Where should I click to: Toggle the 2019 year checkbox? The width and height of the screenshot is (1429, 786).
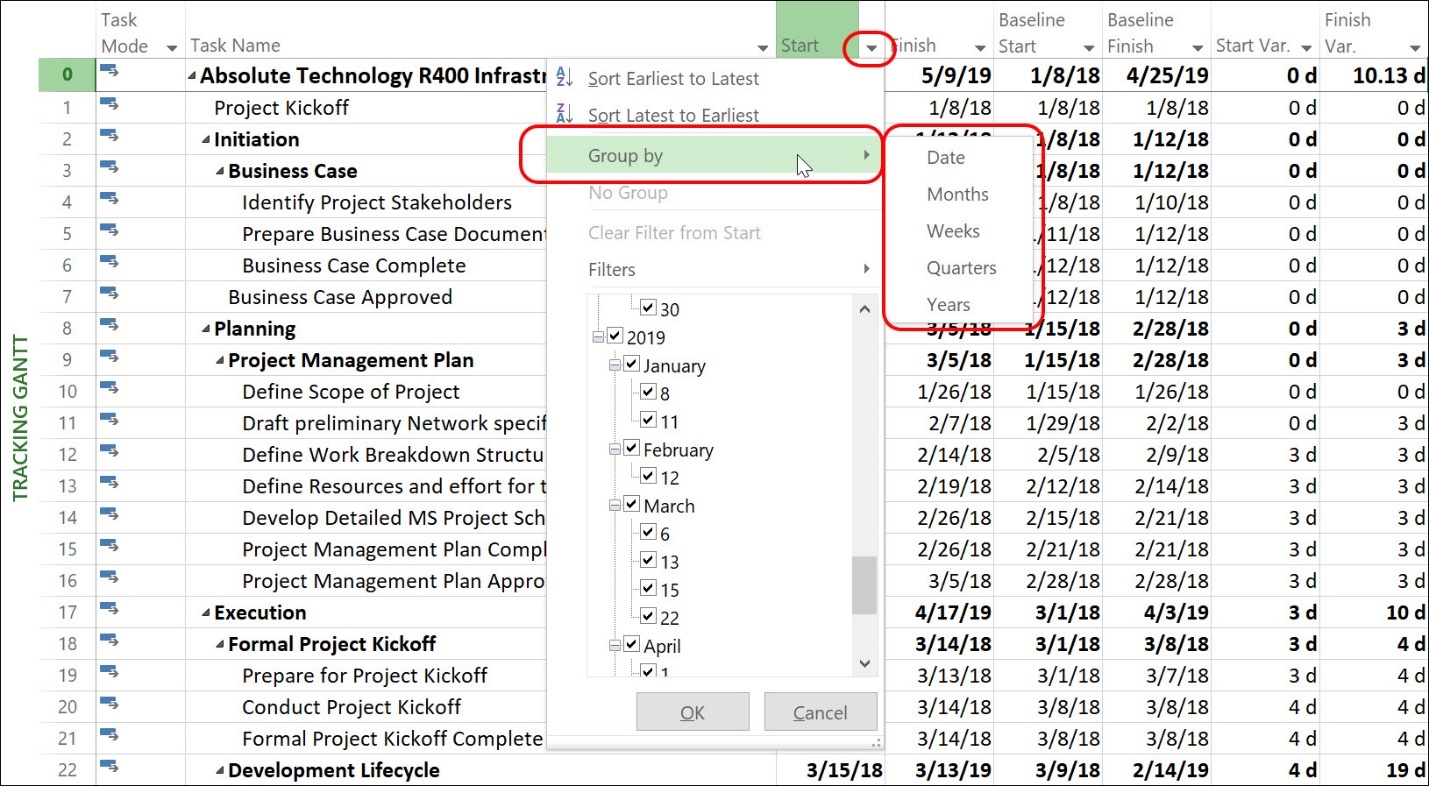[x=615, y=337]
